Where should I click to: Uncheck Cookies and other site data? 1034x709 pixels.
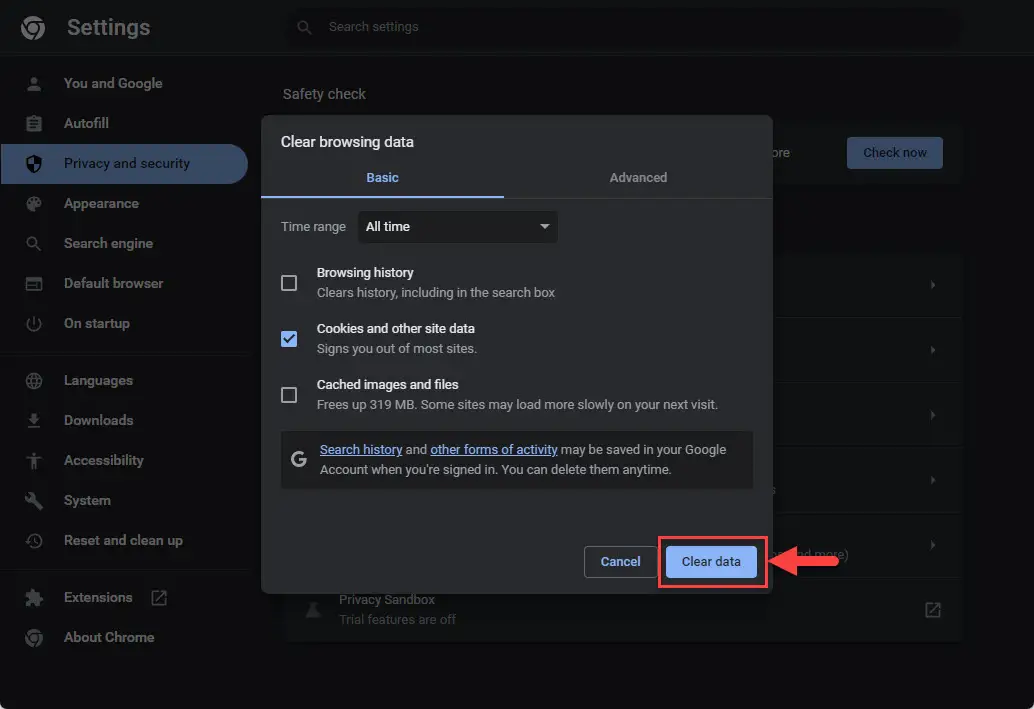289,339
